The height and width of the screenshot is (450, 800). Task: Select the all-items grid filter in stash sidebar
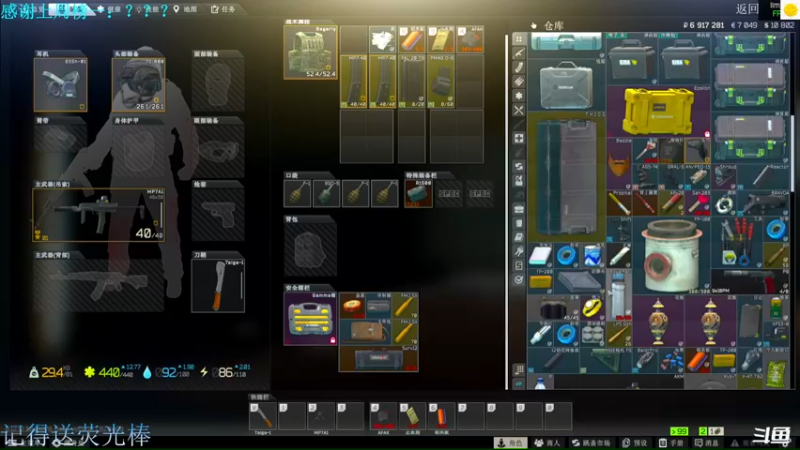pos(519,39)
